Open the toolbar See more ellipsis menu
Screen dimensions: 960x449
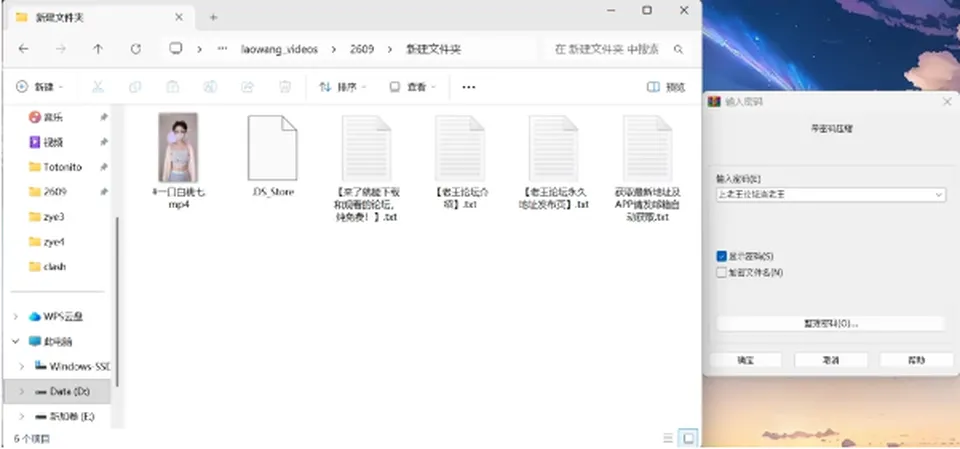[468, 87]
